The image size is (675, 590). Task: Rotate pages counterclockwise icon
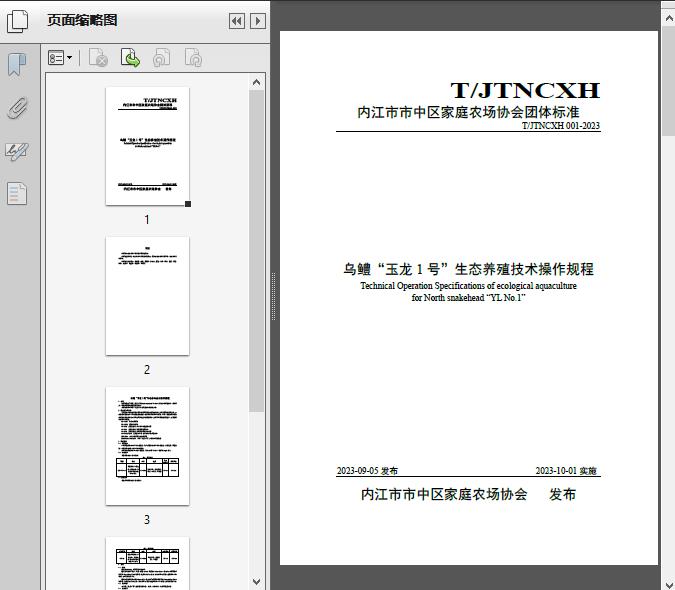coord(161,58)
